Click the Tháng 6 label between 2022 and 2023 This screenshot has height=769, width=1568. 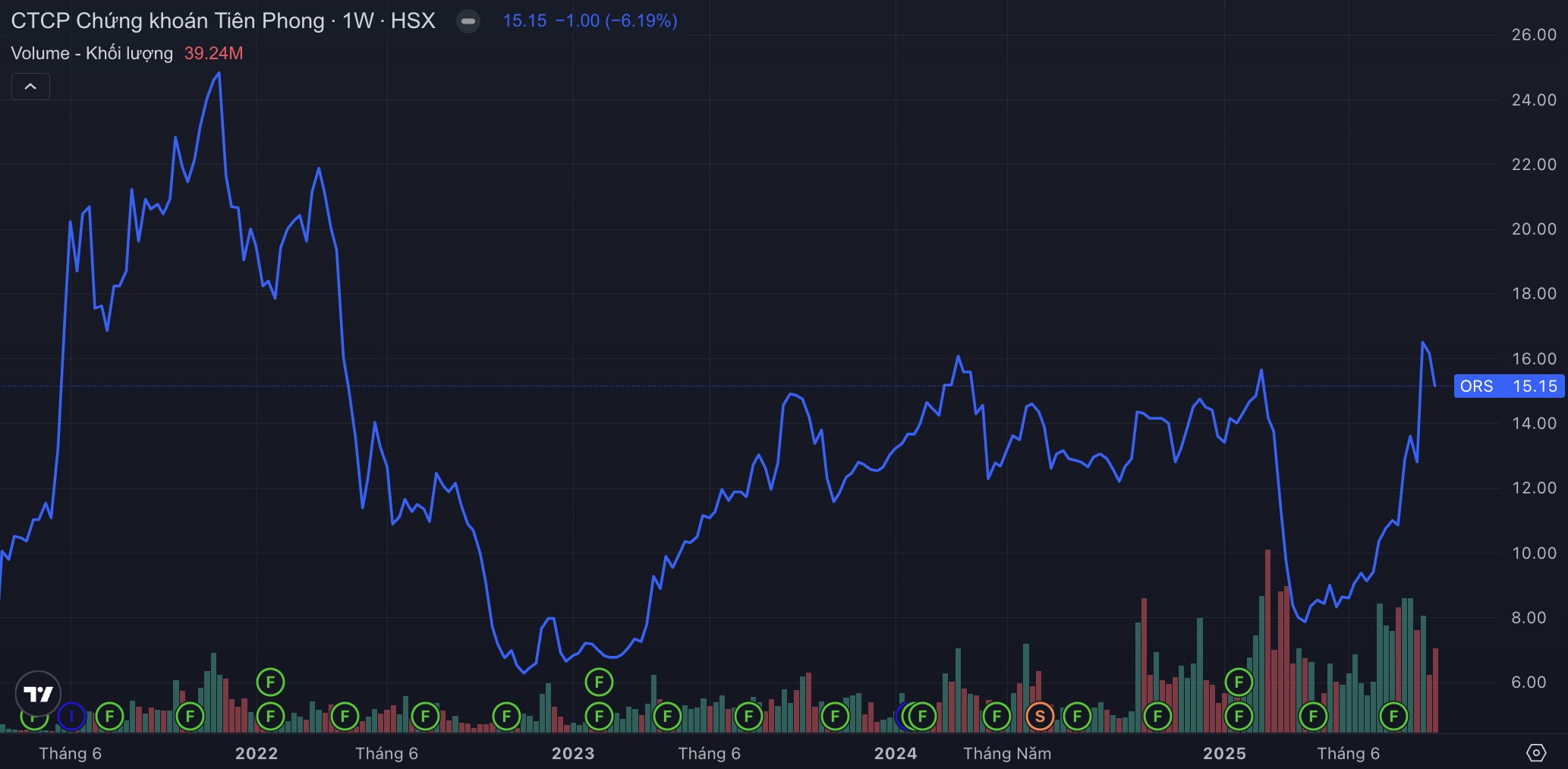(387, 754)
